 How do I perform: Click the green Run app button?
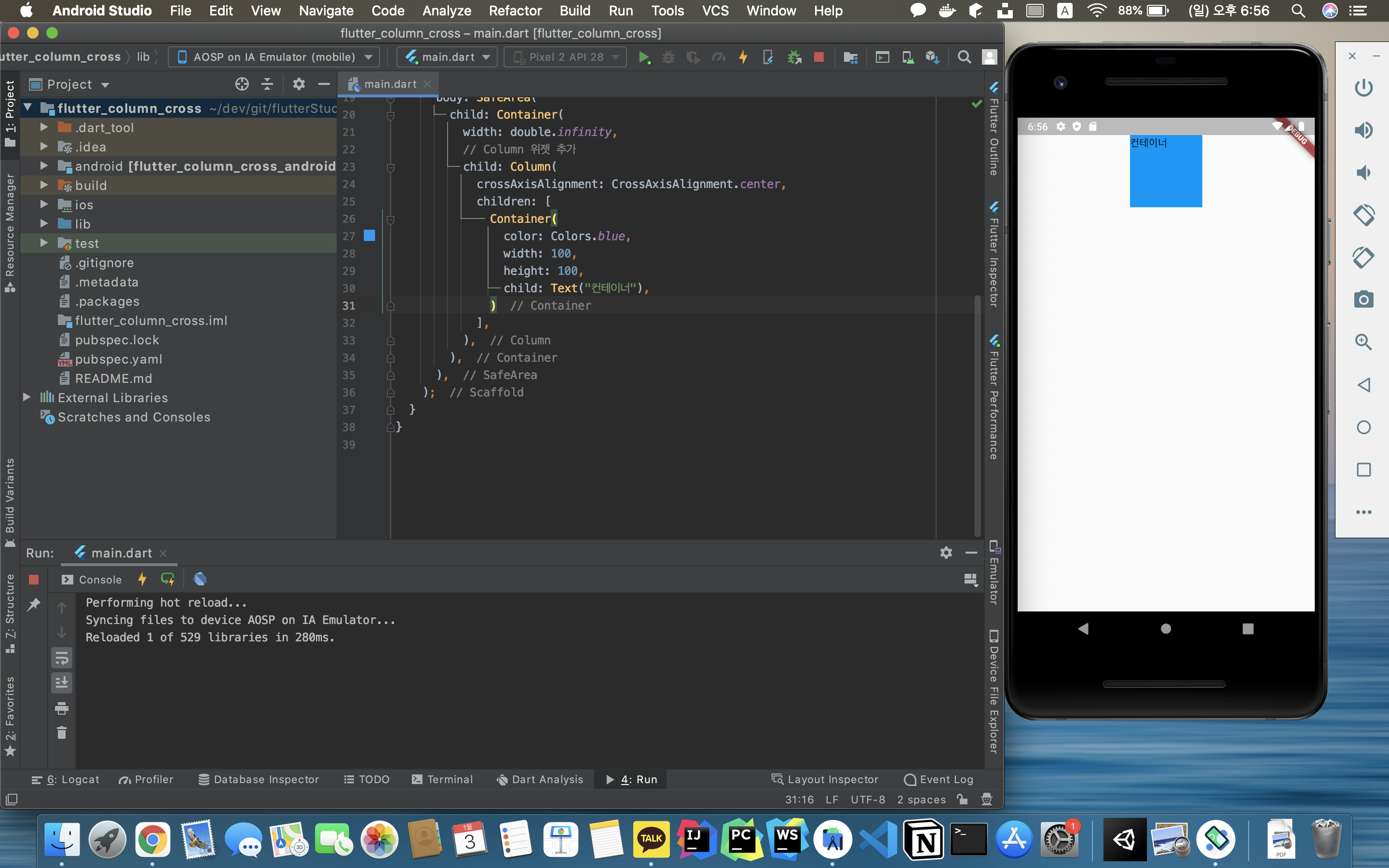click(x=644, y=57)
